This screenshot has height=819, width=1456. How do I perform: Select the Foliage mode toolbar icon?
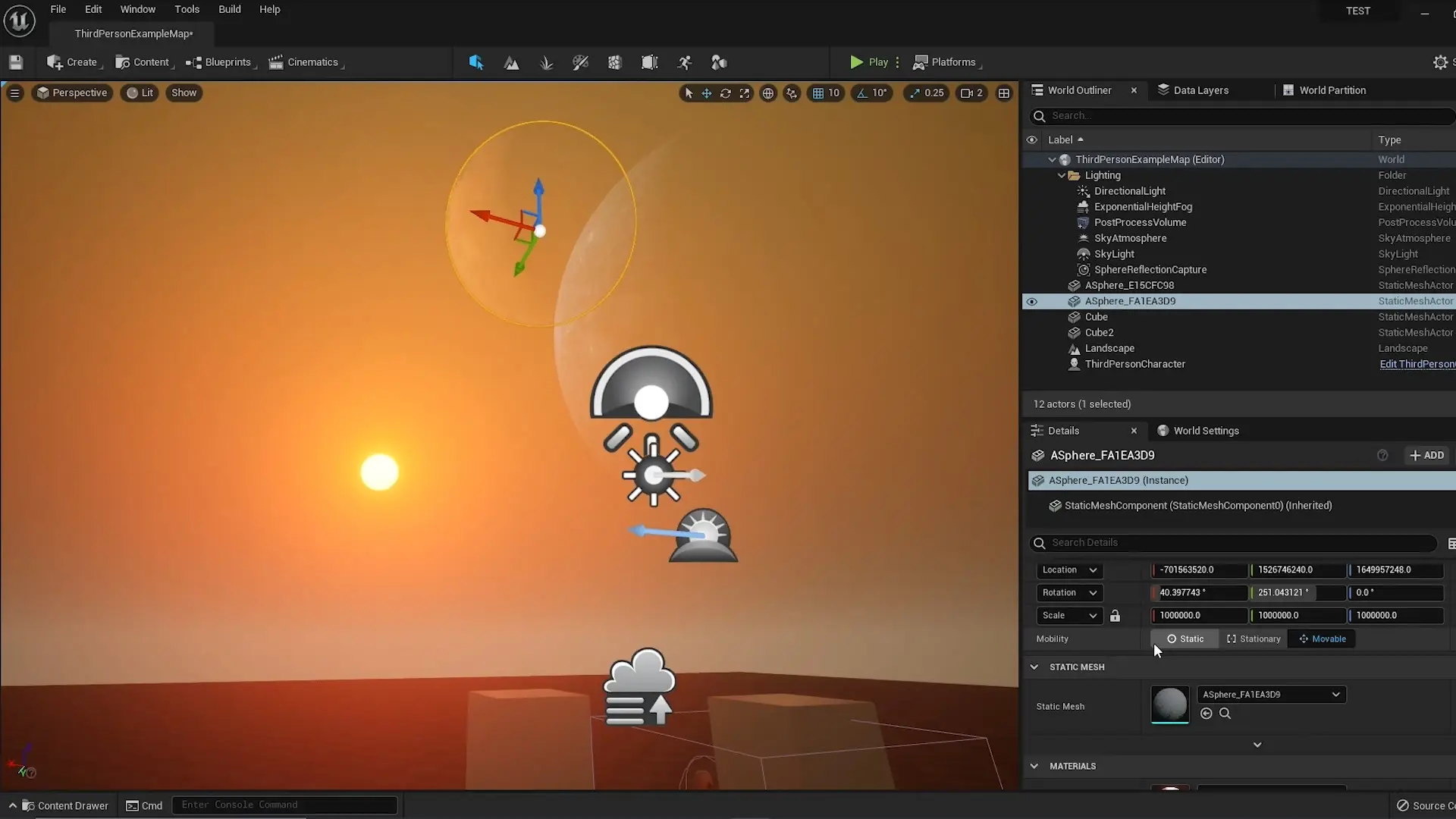(x=546, y=63)
